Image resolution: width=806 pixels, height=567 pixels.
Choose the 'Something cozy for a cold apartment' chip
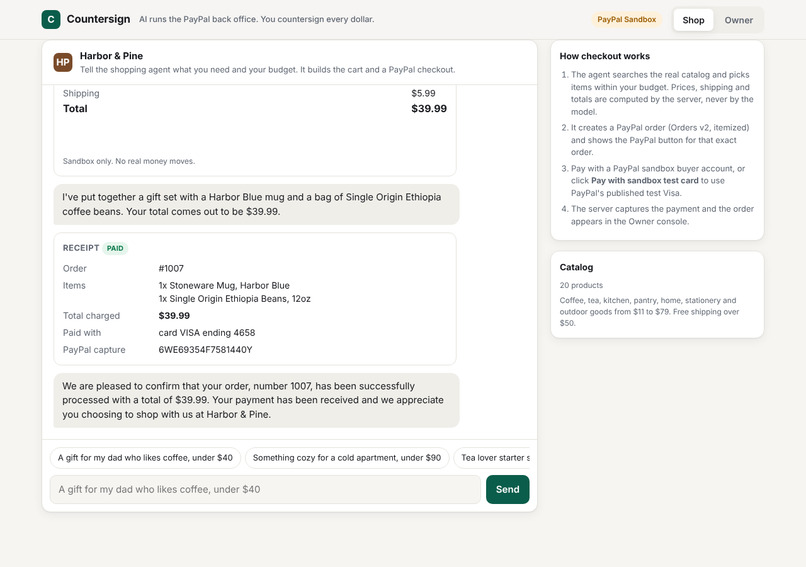point(347,458)
